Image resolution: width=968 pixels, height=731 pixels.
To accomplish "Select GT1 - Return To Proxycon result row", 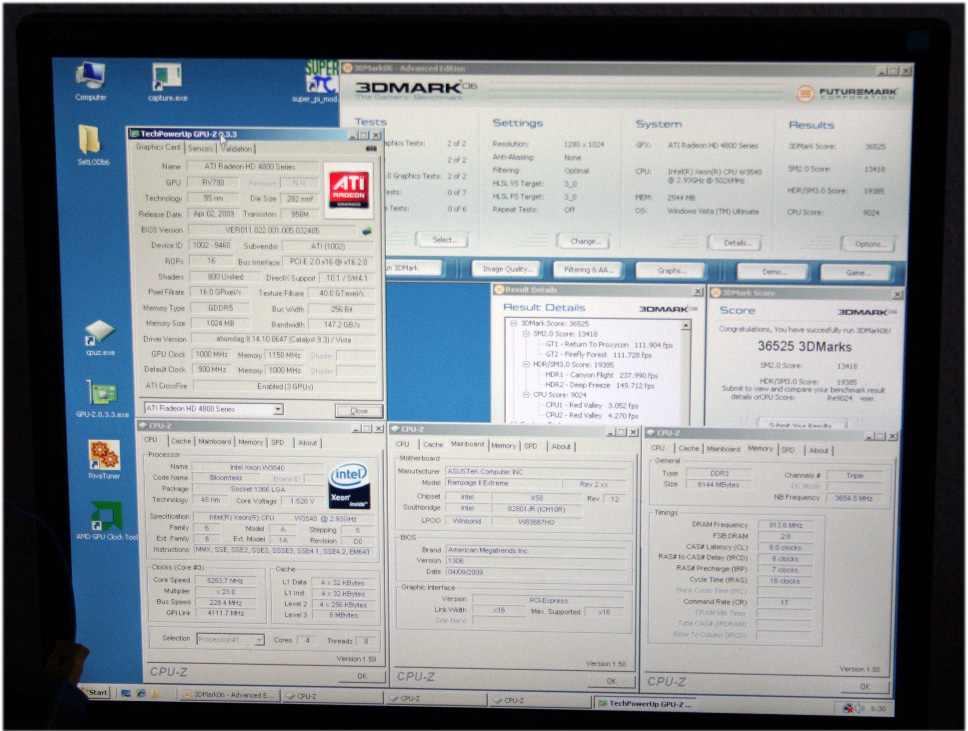I will click(x=609, y=345).
